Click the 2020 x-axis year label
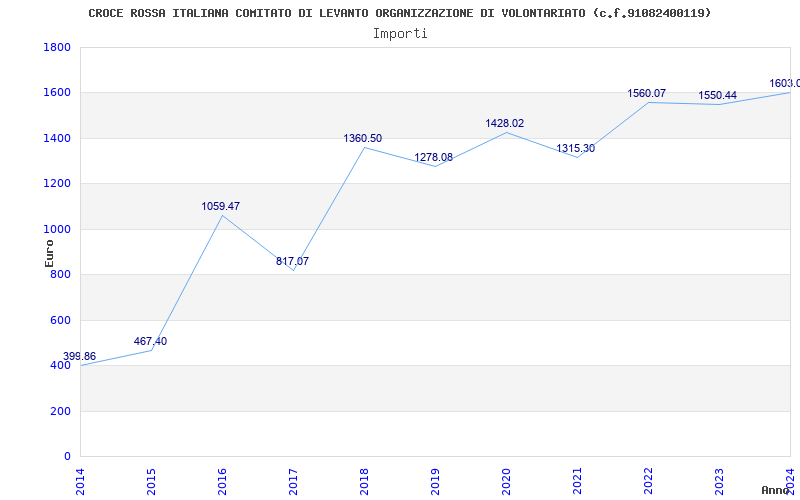This screenshot has height=500, width=800. pyautogui.click(x=506, y=480)
